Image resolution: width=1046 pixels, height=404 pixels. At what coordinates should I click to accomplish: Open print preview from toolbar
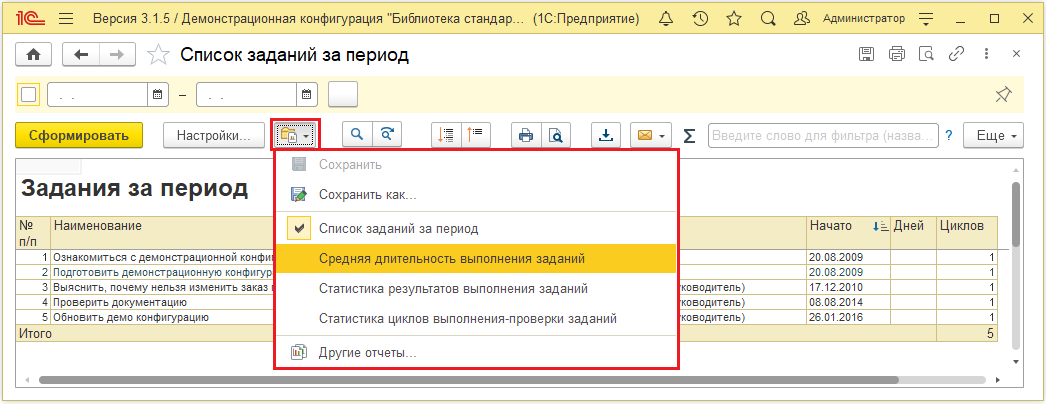pyautogui.click(x=556, y=135)
